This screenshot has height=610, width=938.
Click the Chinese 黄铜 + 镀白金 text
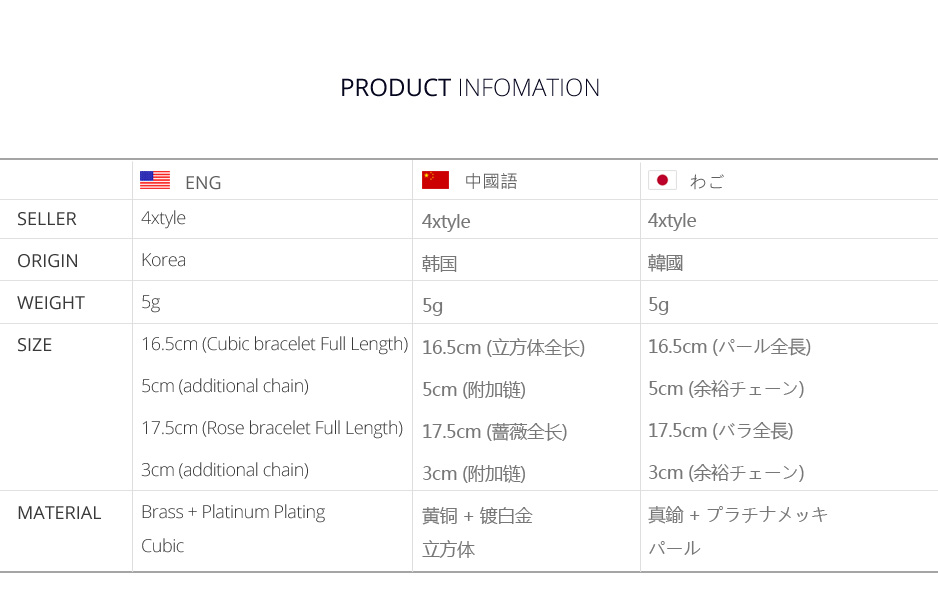477,516
